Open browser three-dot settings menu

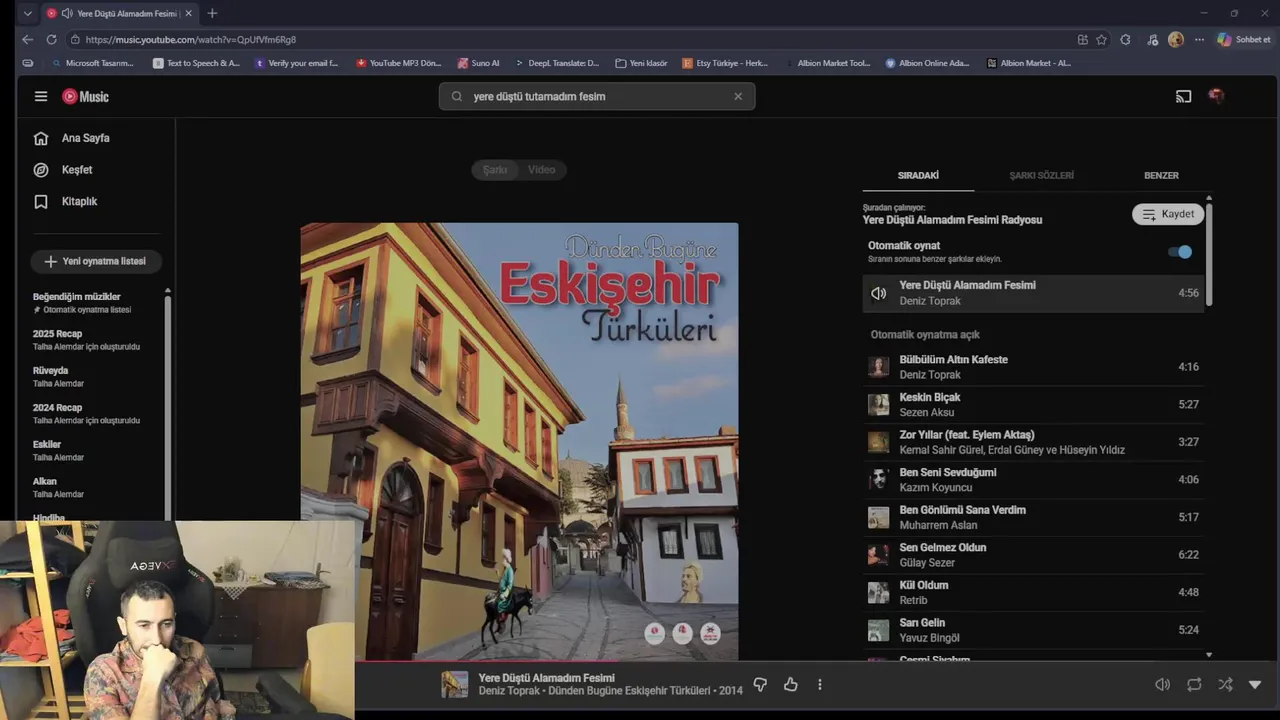click(1199, 39)
